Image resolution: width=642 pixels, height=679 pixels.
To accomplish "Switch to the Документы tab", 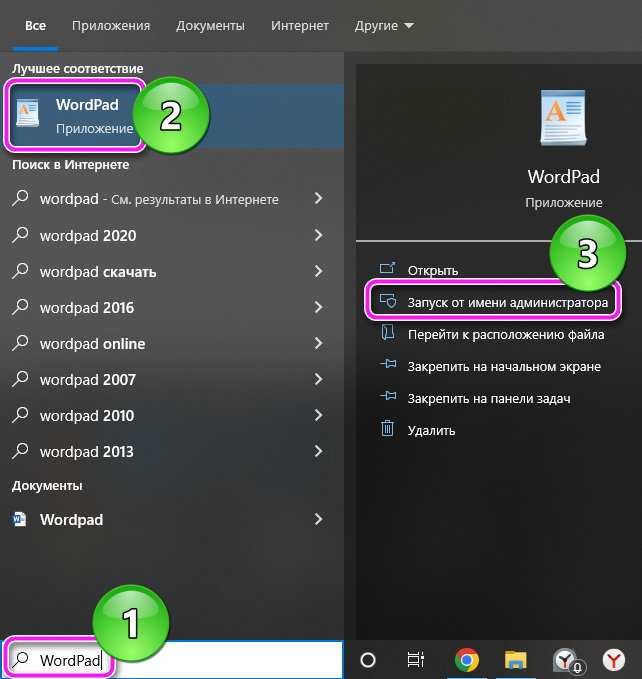I will 210,26.
